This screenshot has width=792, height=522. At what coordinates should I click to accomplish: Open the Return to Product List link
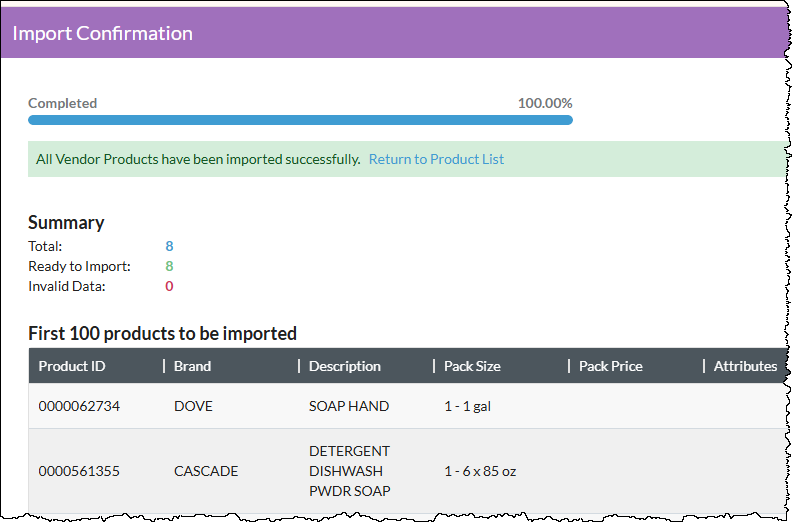click(436, 159)
